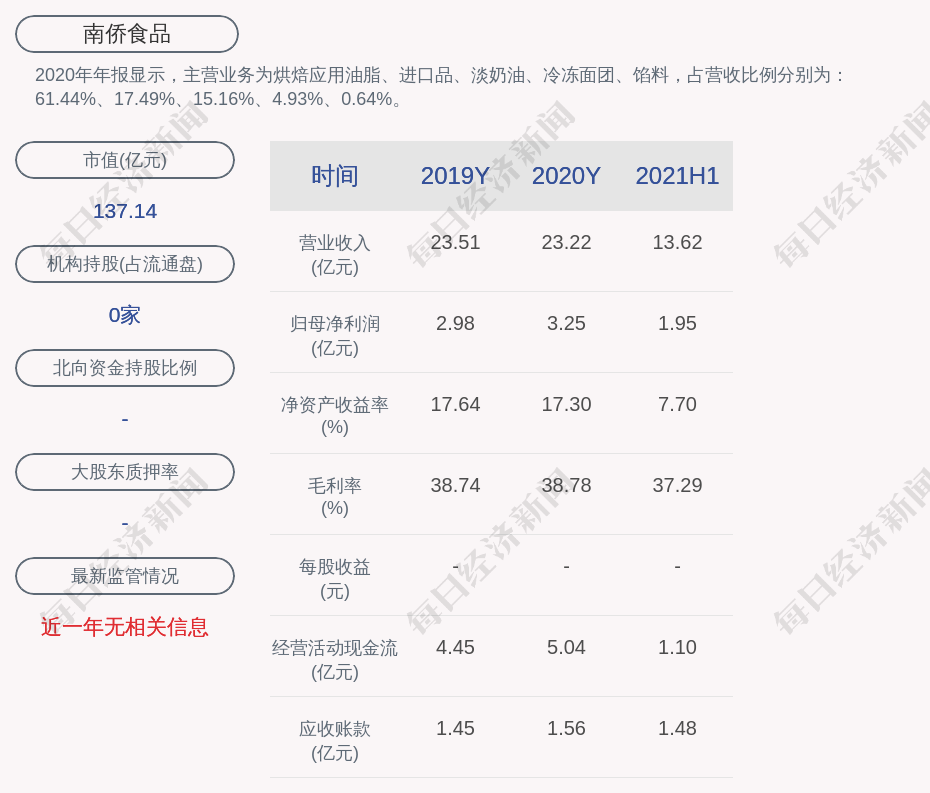Click the 0家 institution holdings value
This screenshot has width=930, height=793.
(x=125, y=315)
